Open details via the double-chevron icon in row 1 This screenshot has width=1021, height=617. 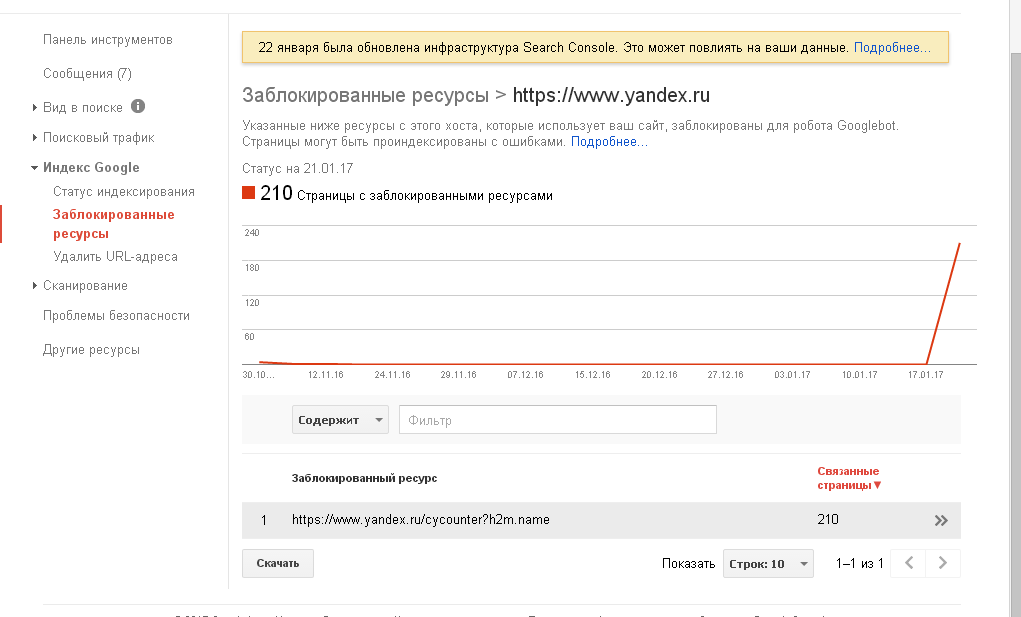coord(941,520)
